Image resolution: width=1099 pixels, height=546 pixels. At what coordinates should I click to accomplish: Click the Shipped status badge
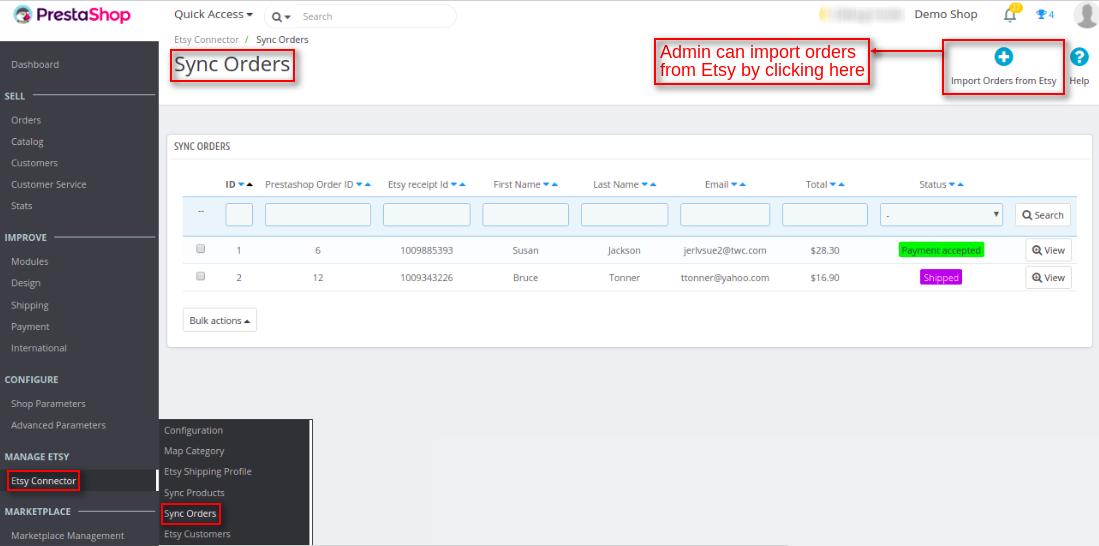[941, 278]
